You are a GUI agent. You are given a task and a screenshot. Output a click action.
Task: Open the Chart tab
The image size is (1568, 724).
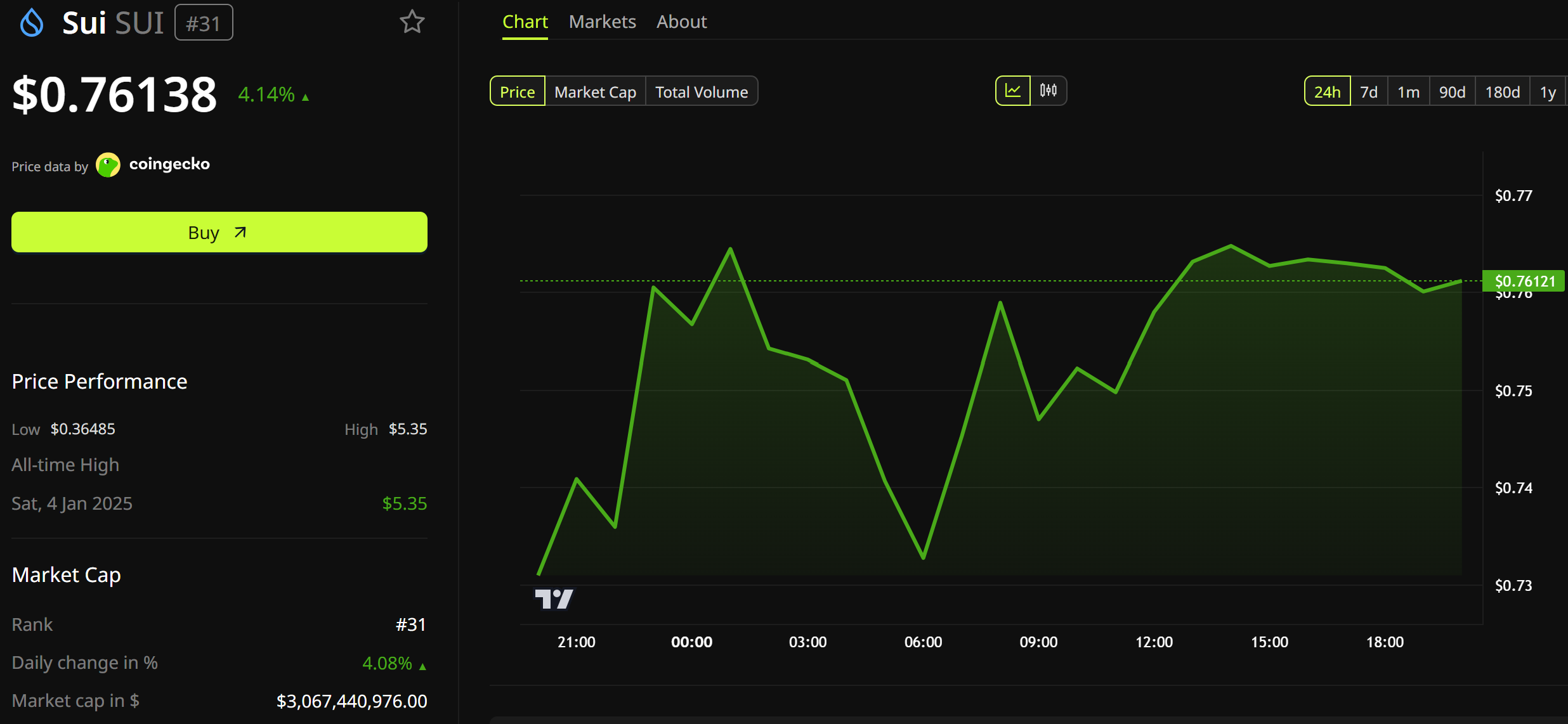pyautogui.click(x=525, y=22)
